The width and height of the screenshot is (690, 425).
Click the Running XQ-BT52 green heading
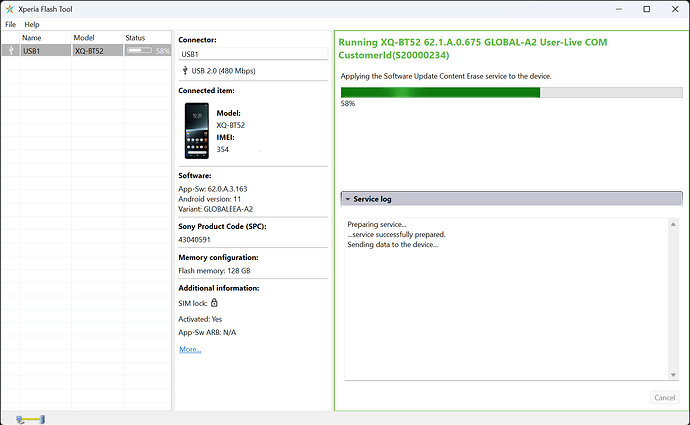[x=473, y=49]
